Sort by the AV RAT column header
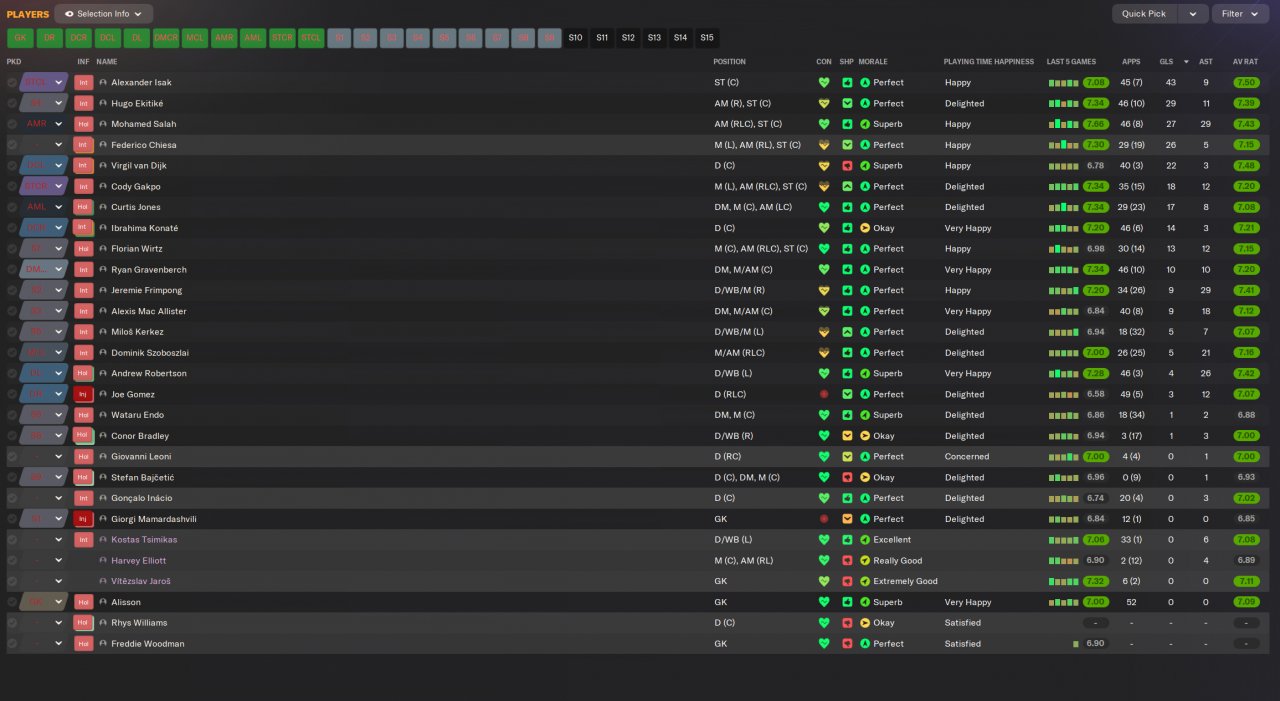 click(x=1245, y=62)
